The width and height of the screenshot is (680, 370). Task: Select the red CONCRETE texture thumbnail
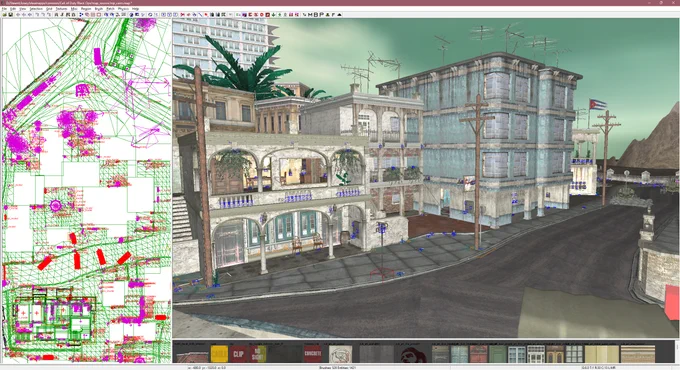(313, 354)
